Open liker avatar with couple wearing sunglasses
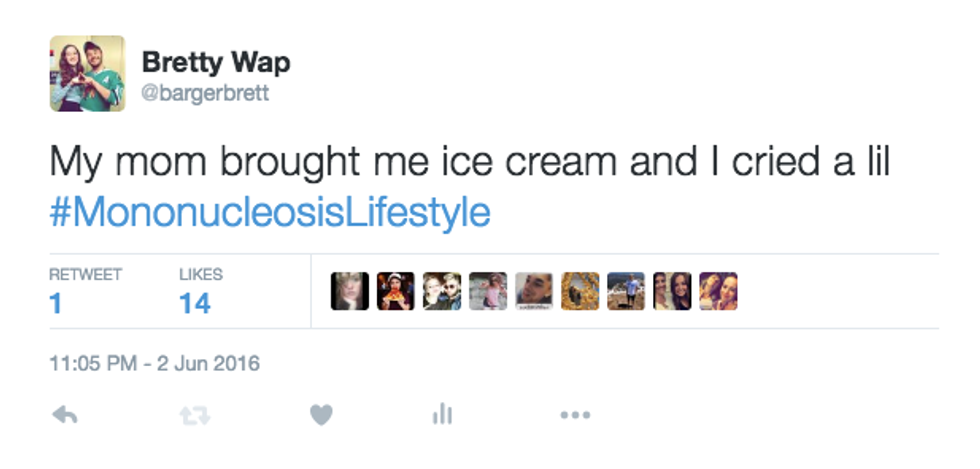Screen dimensions: 980x469 click(x=442, y=291)
